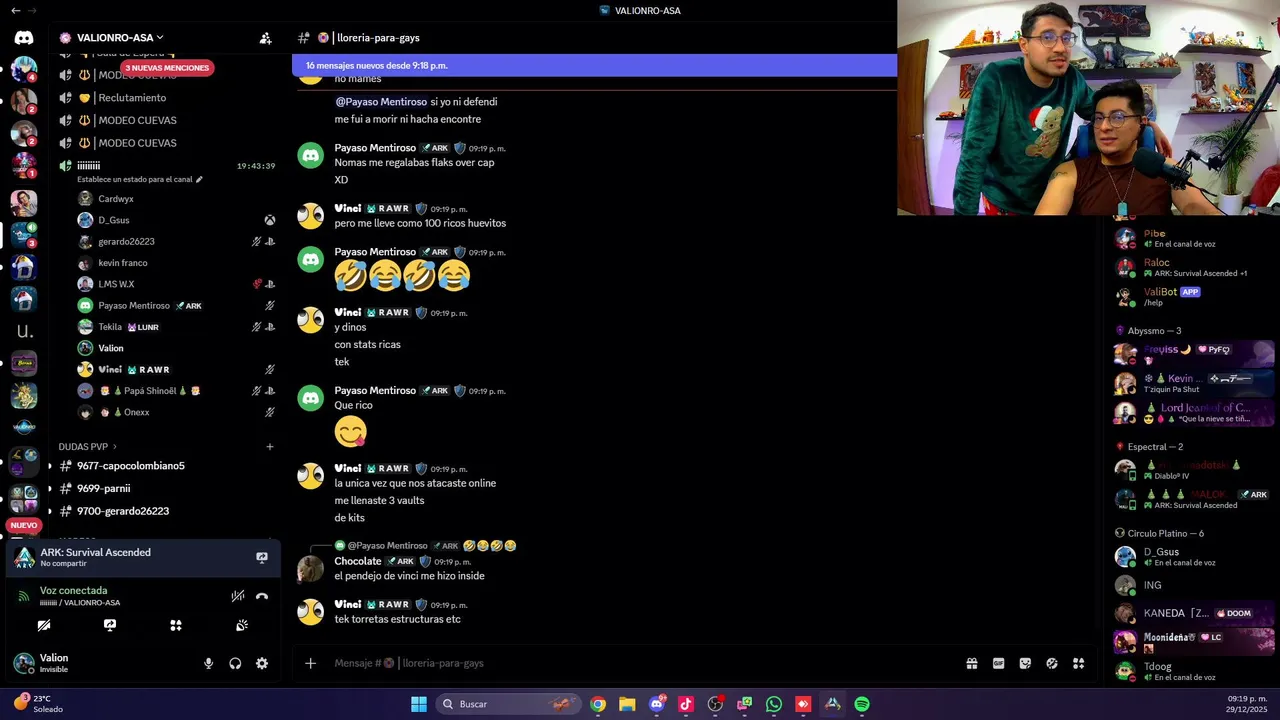
Task: Create channel in DUDAS PVP category
Action: click(x=270, y=447)
